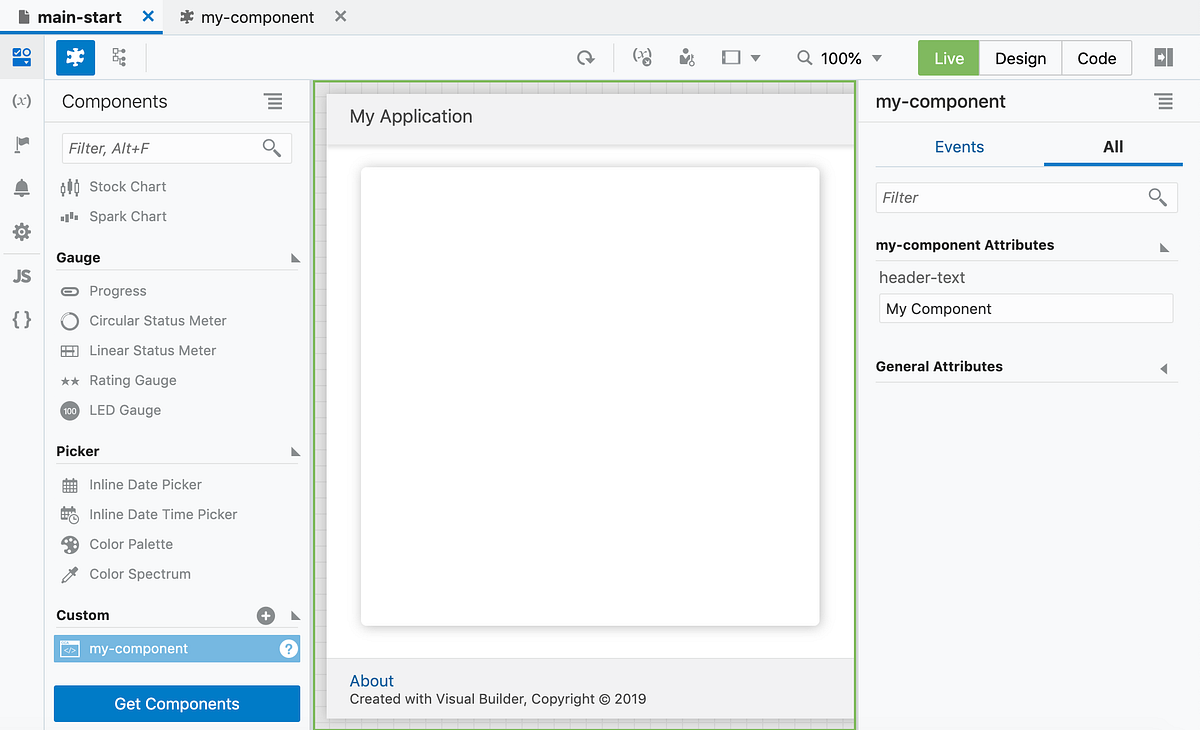This screenshot has height=730, width=1200.
Task: Open the JSON editor with the braces icon
Action: click(x=21, y=320)
